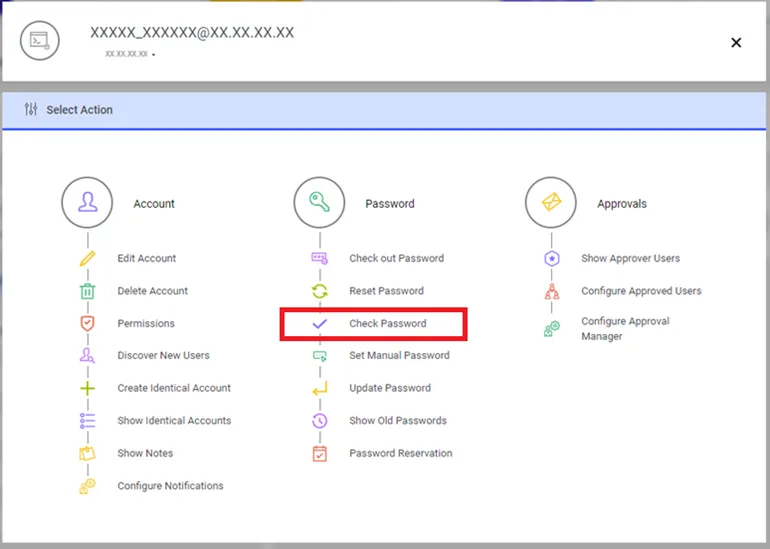The height and width of the screenshot is (549, 770).
Task: Click the pencil icon beside Edit Account
Action: (87, 258)
